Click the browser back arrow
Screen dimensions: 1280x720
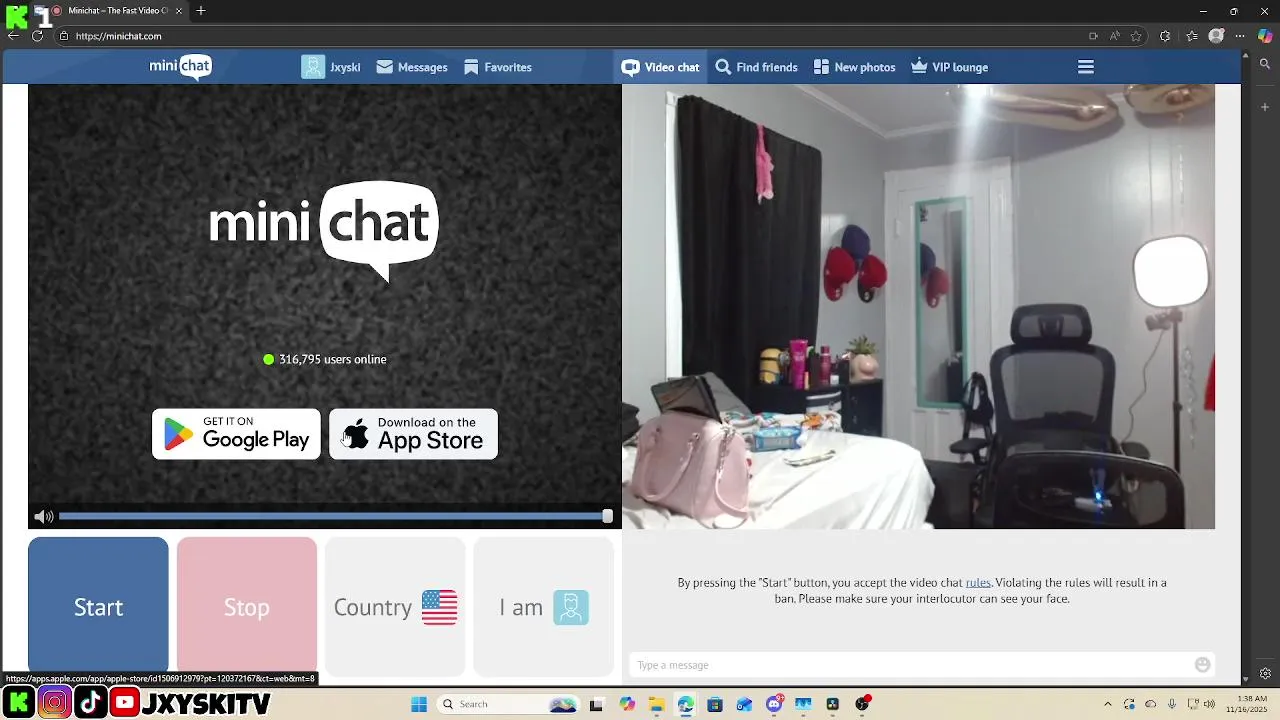13,36
